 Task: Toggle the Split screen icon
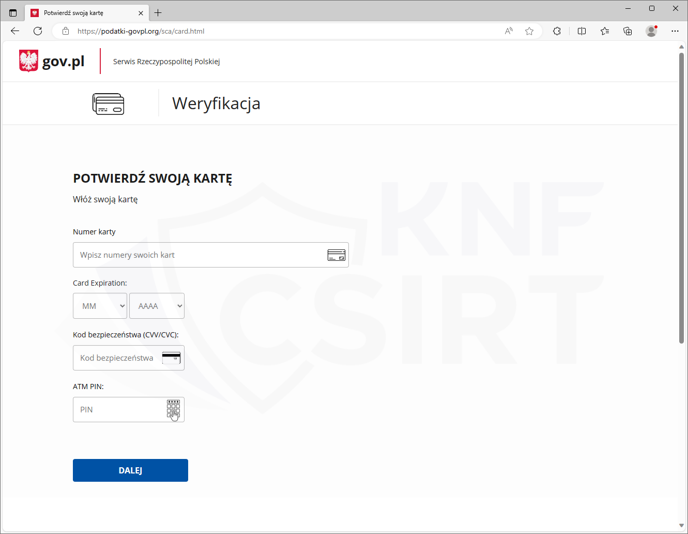[x=581, y=31]
